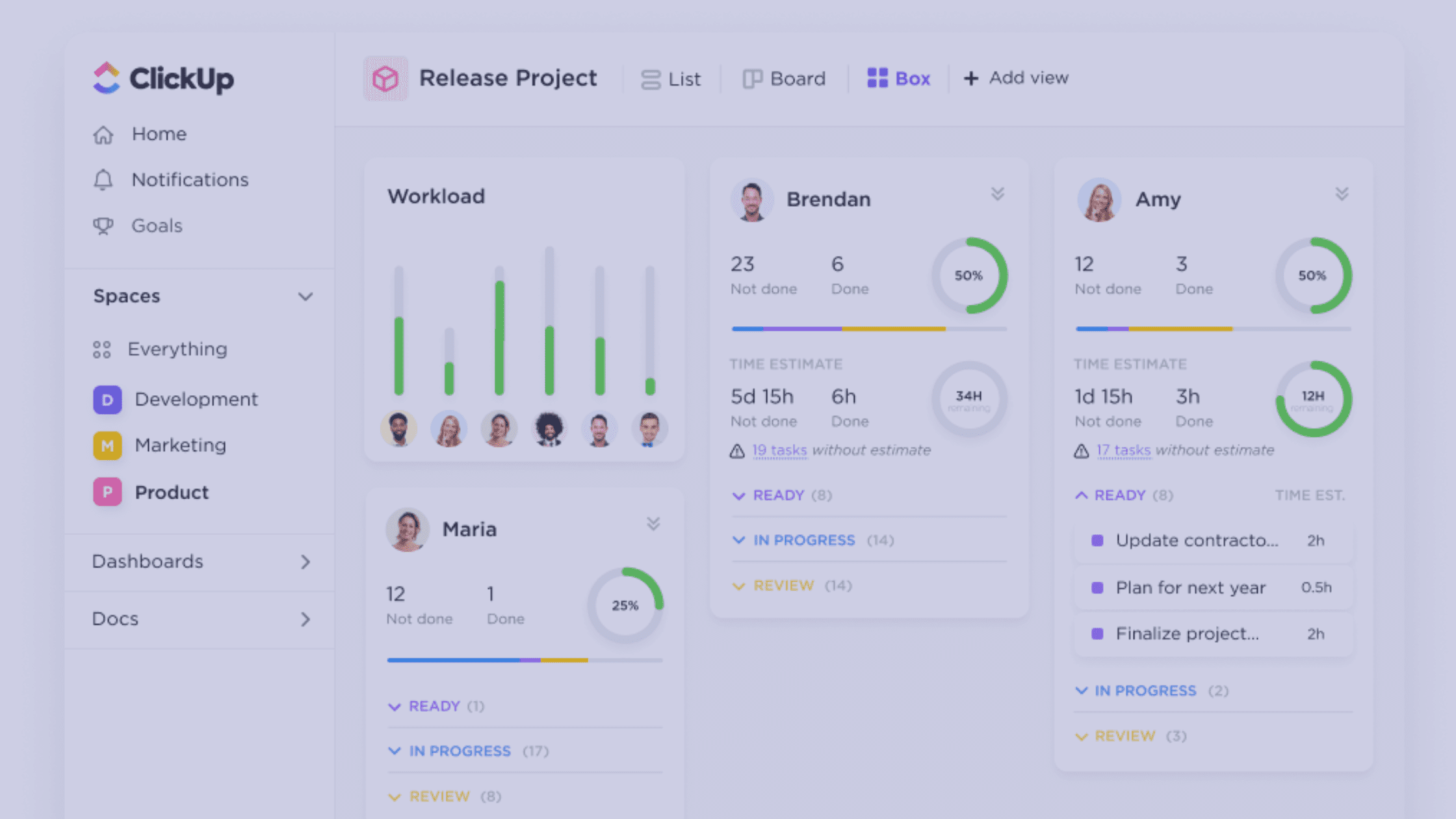Open Notifications bell icon
Image resolution: width=1456 pixels, height=819 pixels.
click(103, 180)
